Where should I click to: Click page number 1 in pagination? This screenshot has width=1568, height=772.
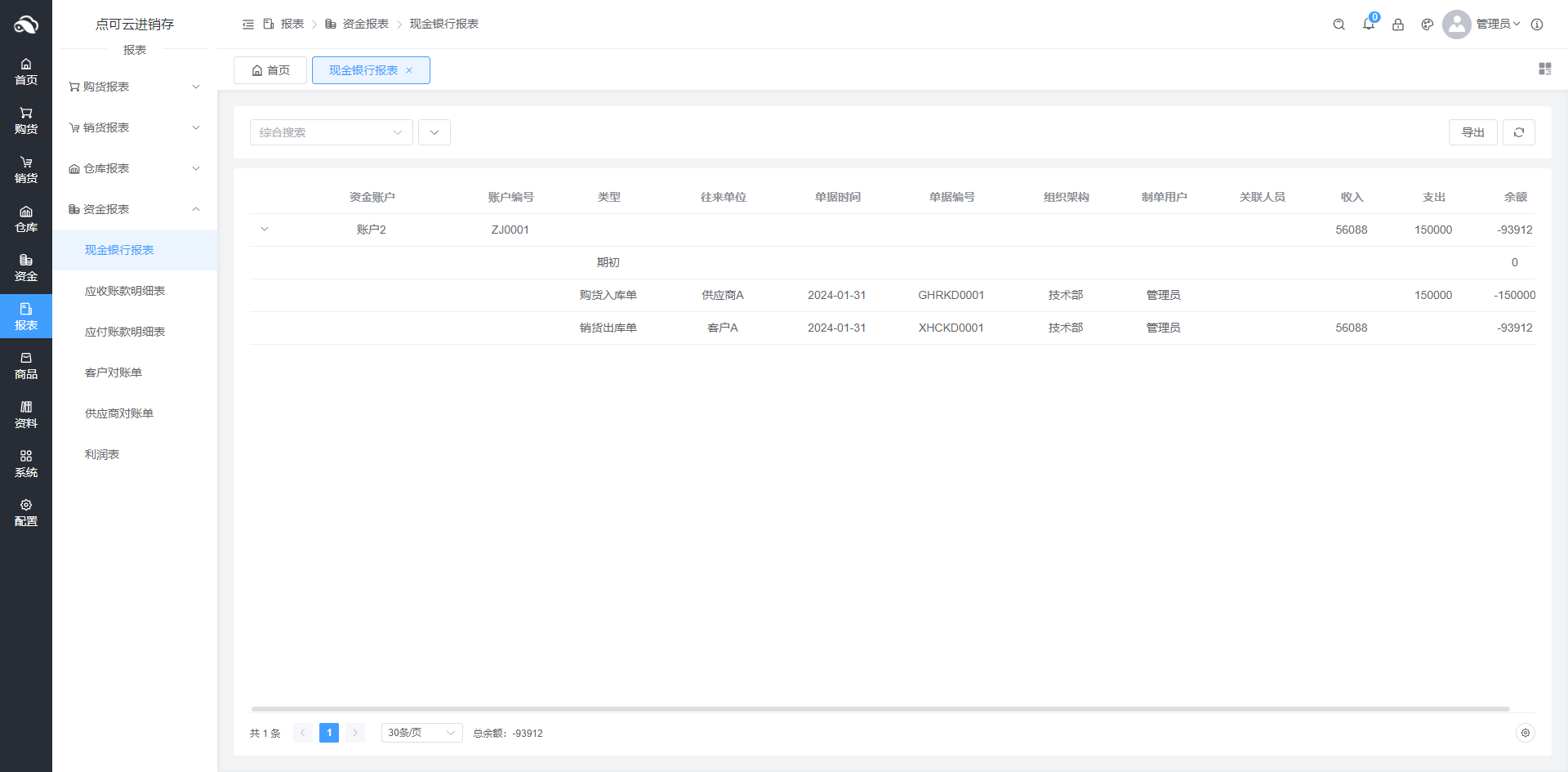click(x=329, y=733)
